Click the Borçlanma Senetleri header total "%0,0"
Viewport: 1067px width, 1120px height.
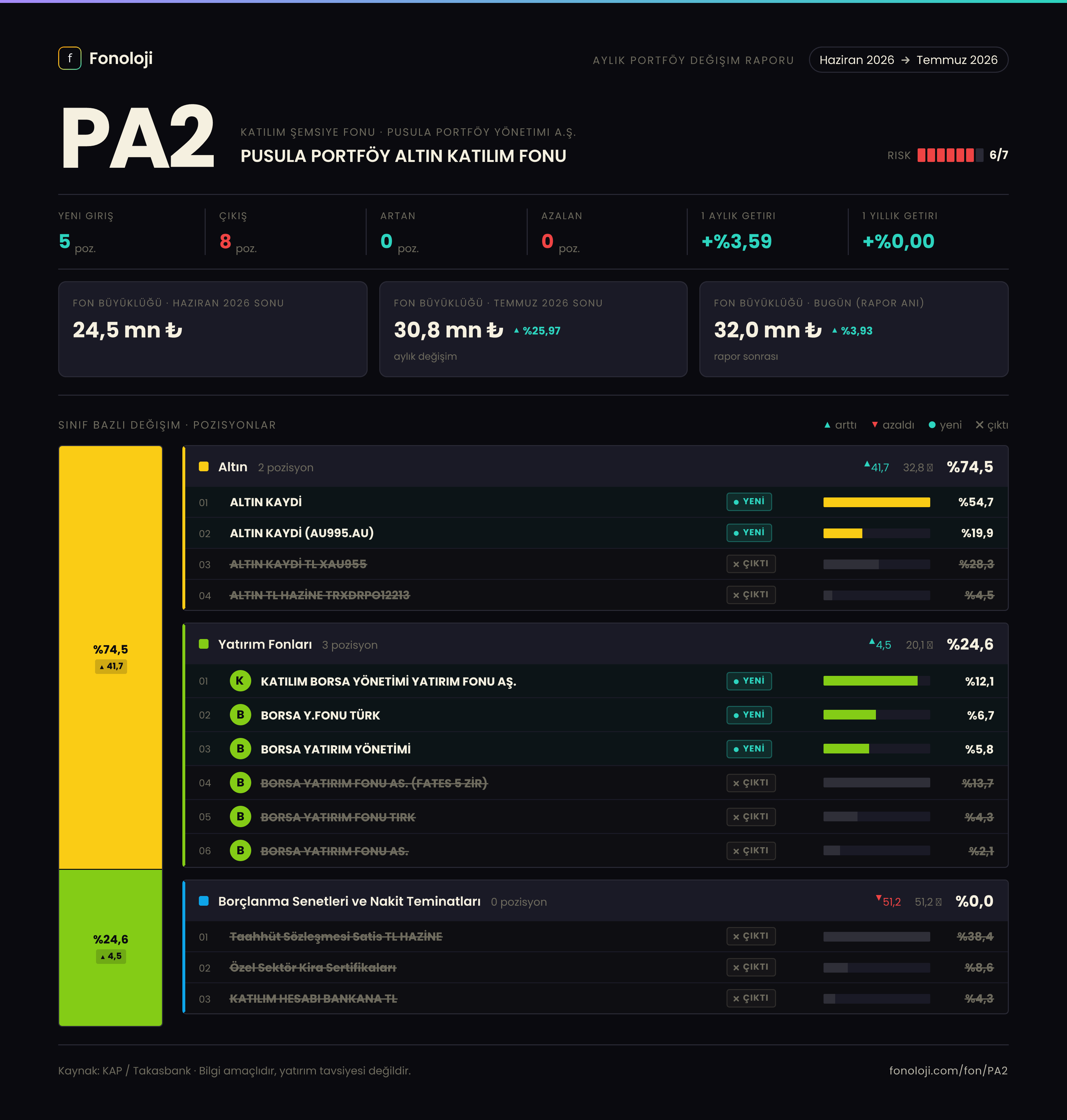(x=974, y=901)
